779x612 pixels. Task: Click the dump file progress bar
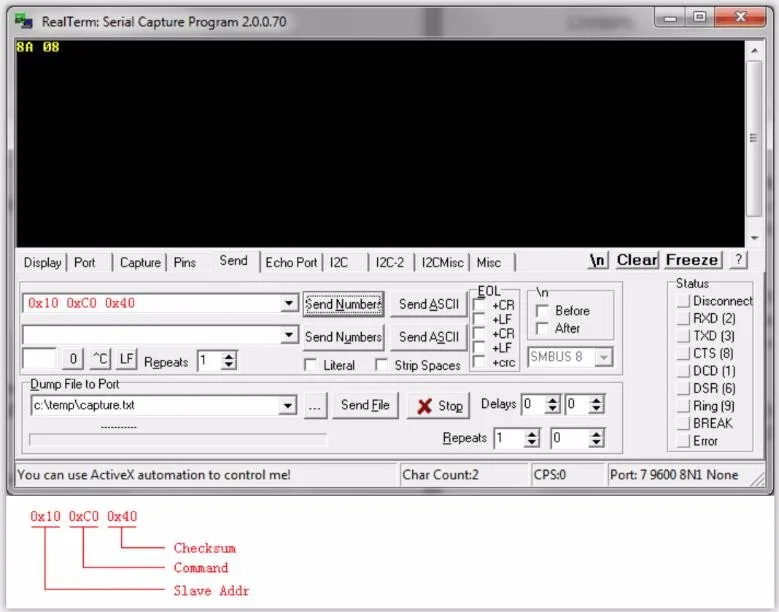pos(178,440)
